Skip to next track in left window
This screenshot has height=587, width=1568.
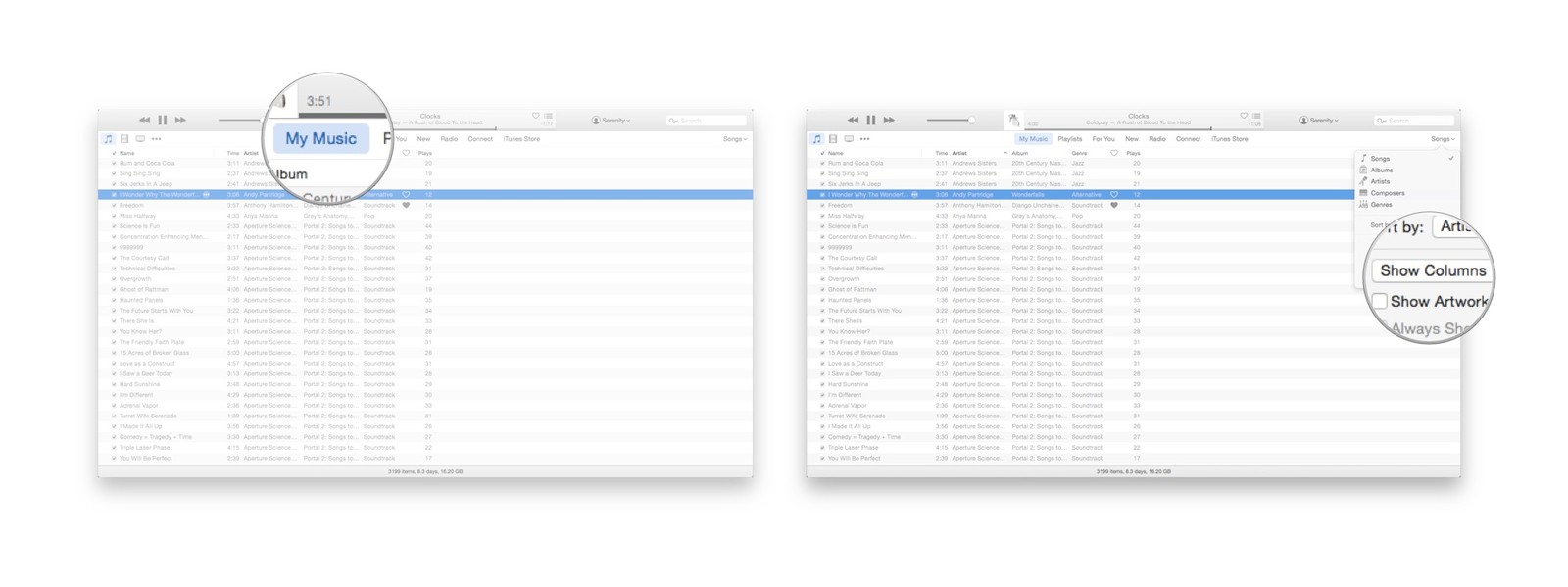[180, 120]
